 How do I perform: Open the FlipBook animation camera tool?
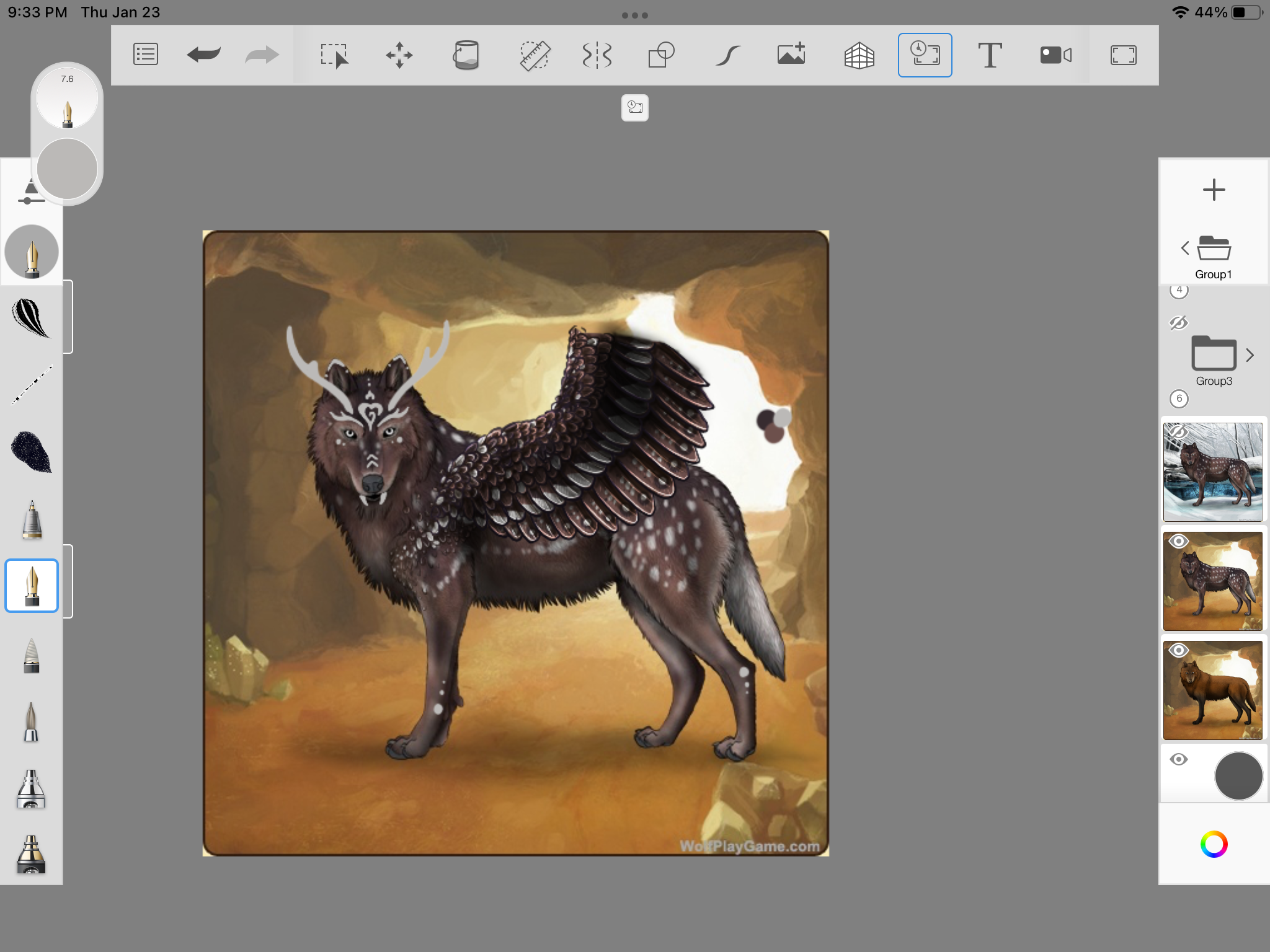tap(1055, 55)
